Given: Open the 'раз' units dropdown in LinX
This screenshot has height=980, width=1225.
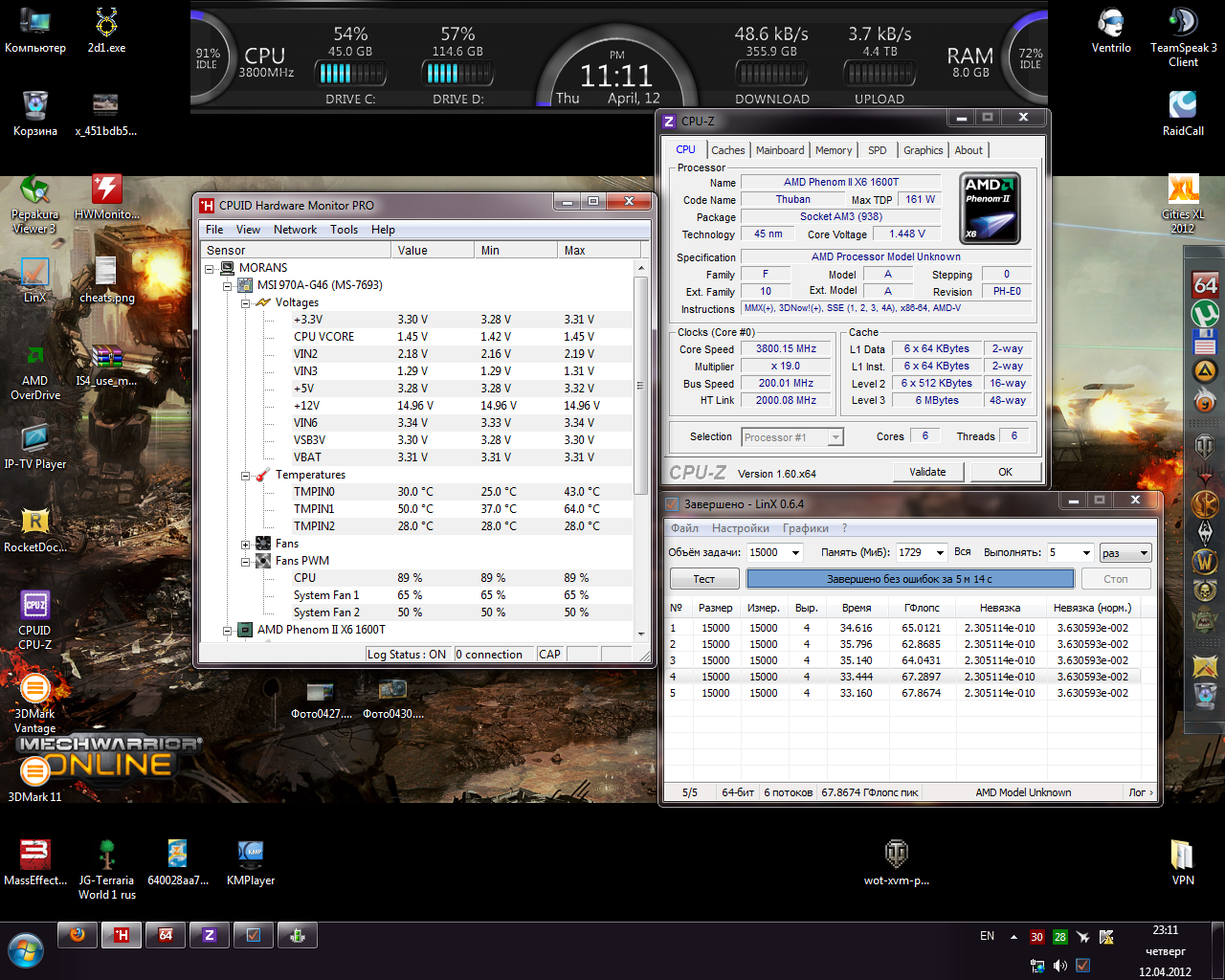Looking at the screenshot, I should click(1125, 553).
